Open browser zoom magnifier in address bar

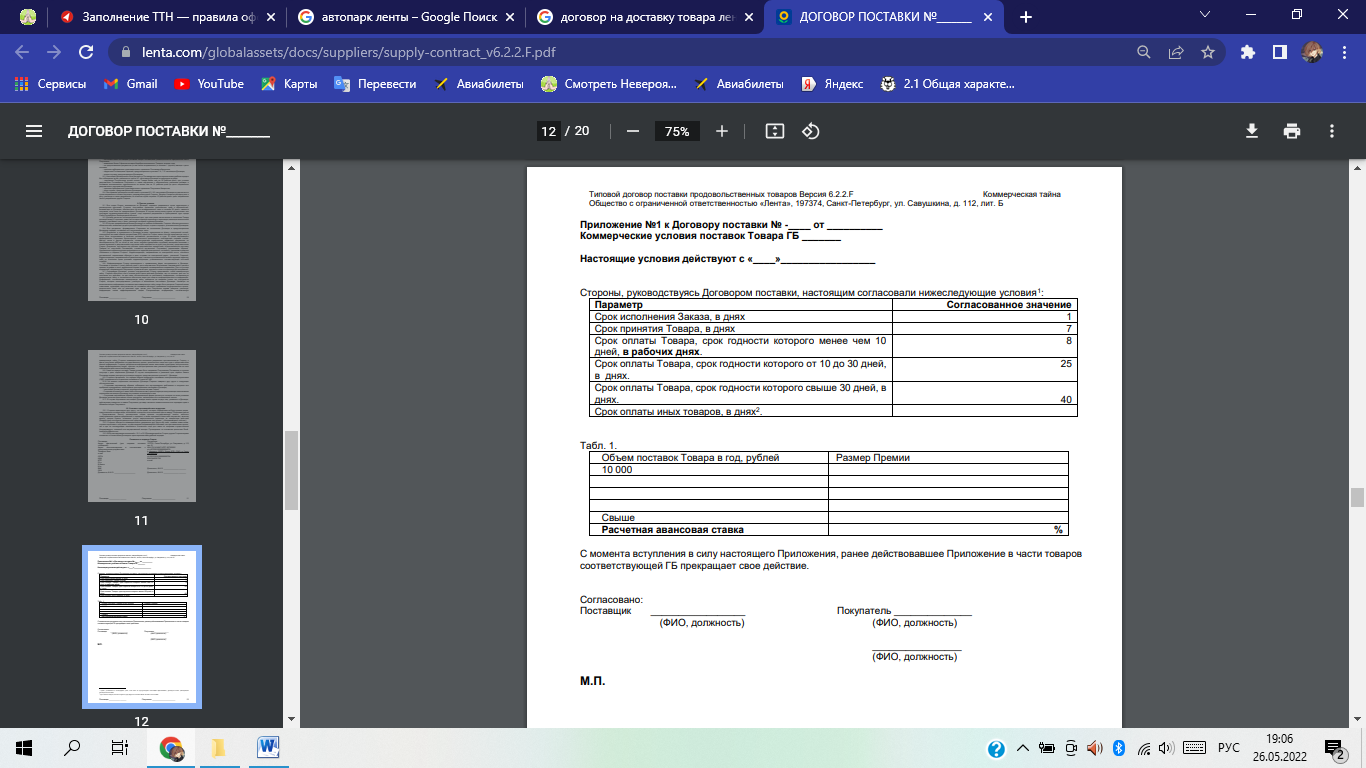click(1143, 52)
